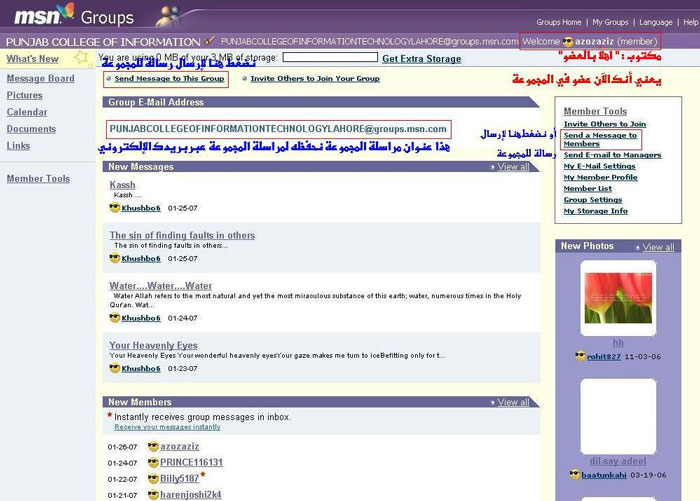
Task: Open Your Heavenly Eyes message
Action: [153, 345]
